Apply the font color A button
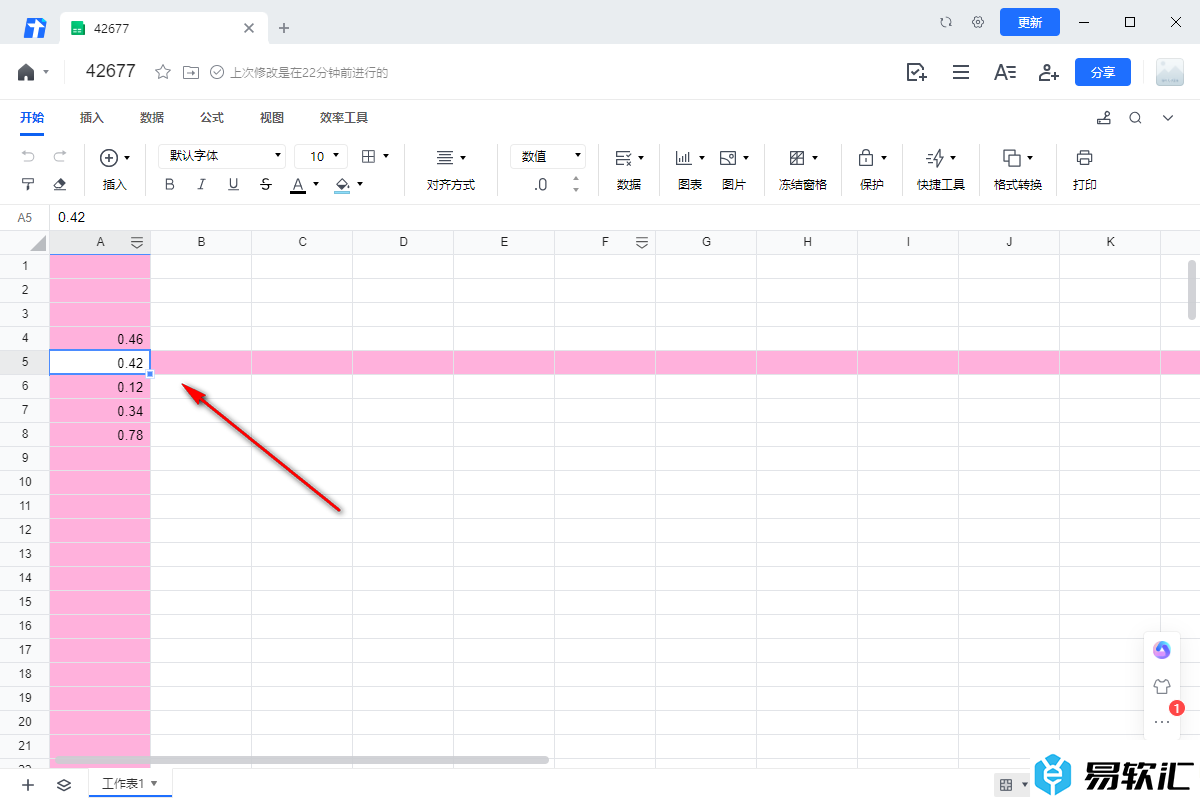This screenshot has width=1200, height=800. tap(297, 185)
